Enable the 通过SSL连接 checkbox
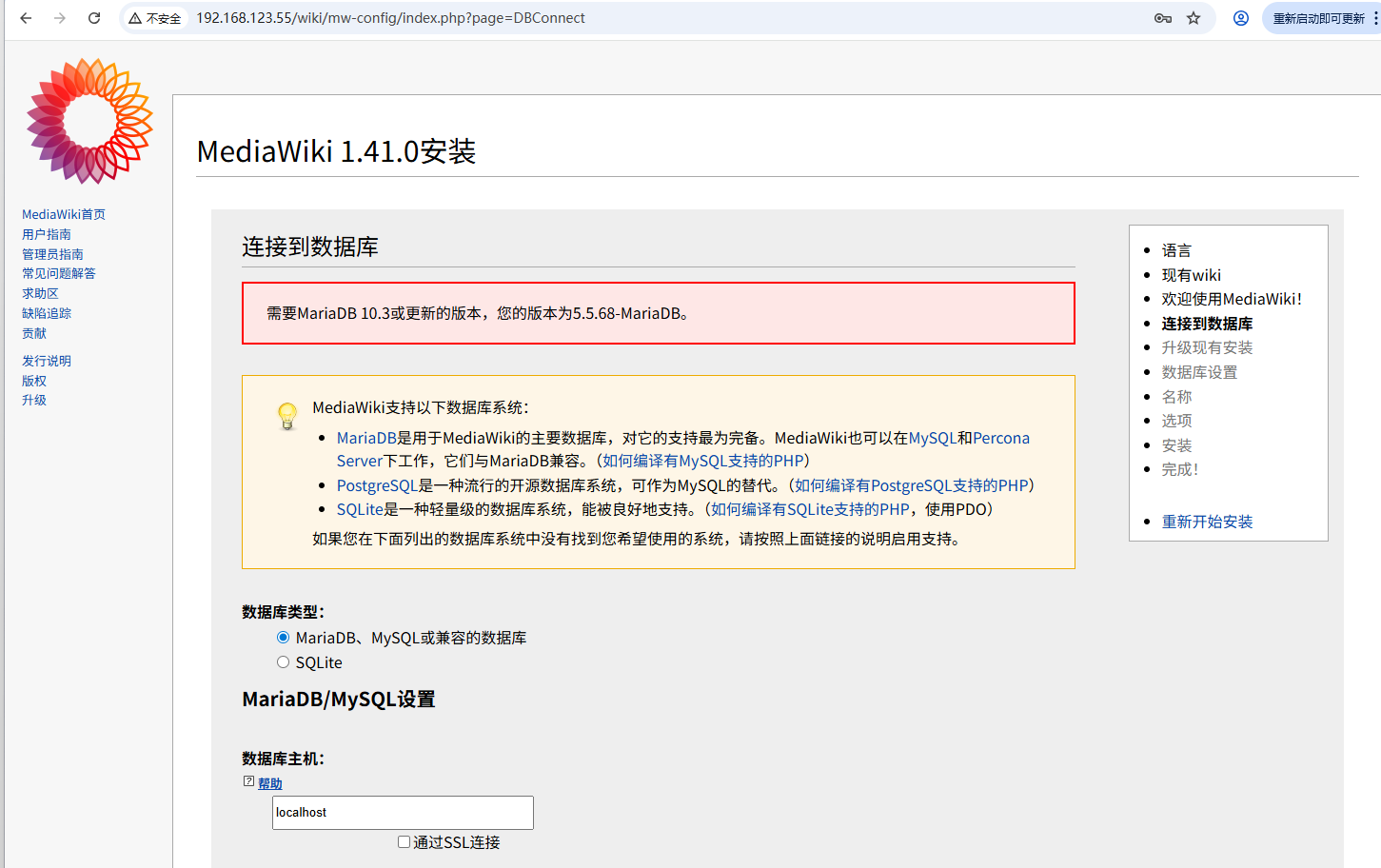 tap(404, 841)
